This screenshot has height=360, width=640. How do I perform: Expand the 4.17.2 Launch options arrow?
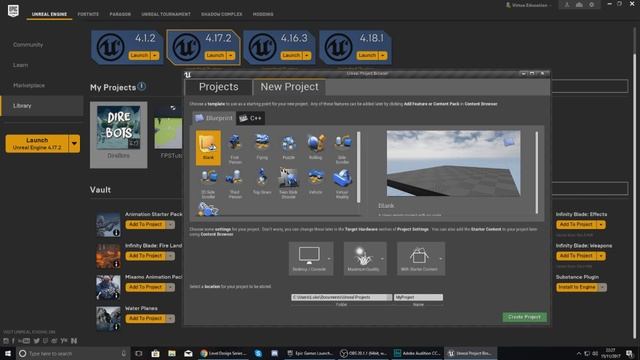coord(231,56)
